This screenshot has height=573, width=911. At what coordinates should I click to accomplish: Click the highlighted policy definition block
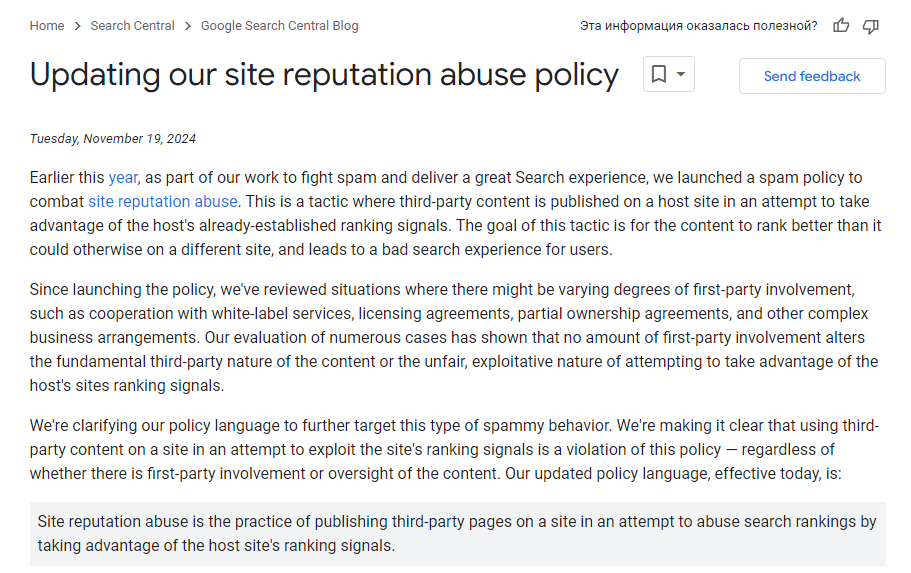[457, 534]
